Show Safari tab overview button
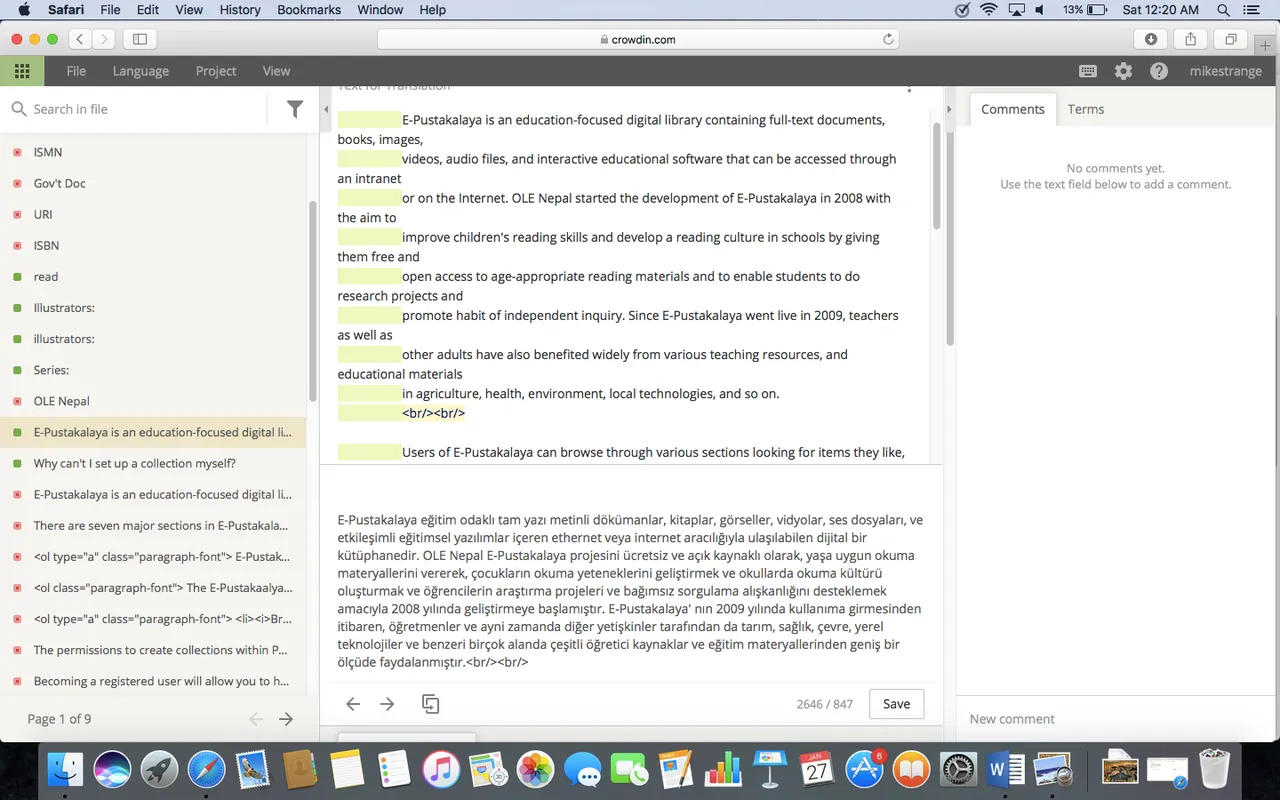Image resolution: width=1280 pixels, height=800 pixels. [1230, 39]
